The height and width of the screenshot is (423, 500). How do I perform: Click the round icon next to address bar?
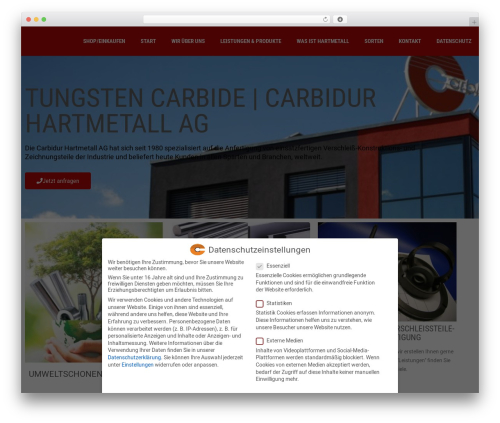(340, 19)
